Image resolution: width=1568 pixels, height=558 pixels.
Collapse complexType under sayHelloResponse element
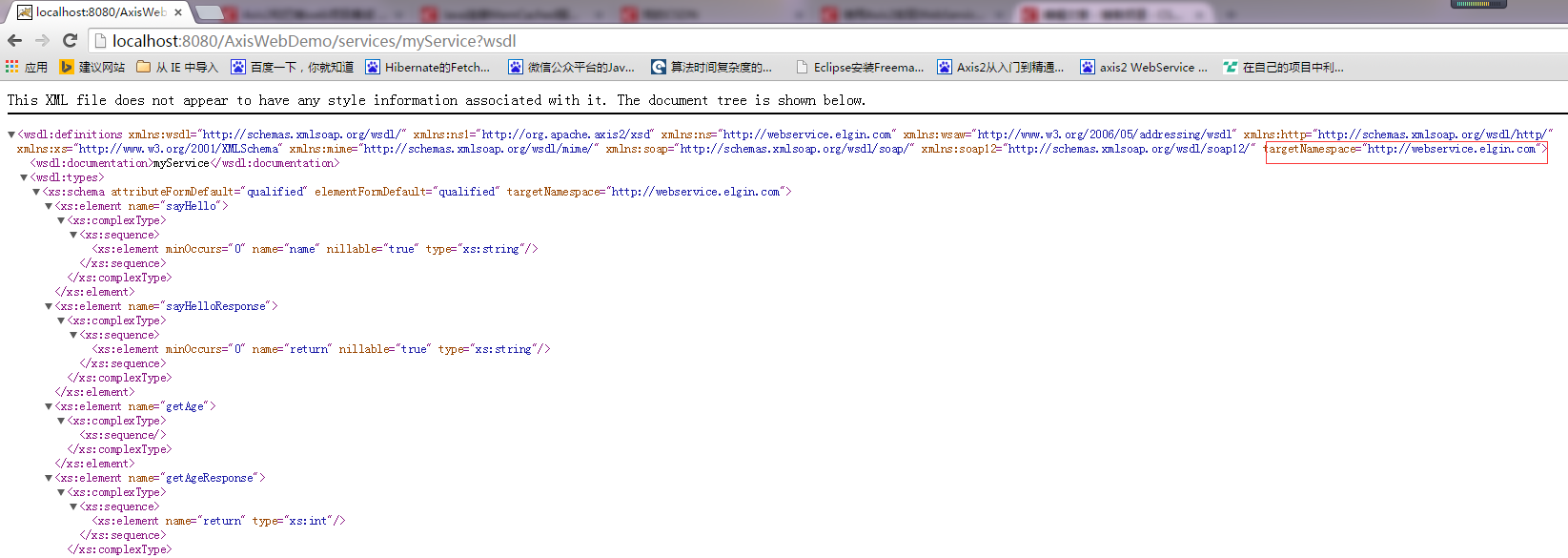click(x=61, y=320)
